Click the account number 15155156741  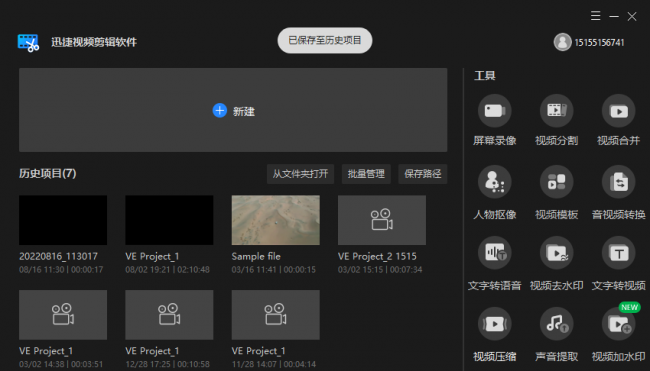(599, 42)
